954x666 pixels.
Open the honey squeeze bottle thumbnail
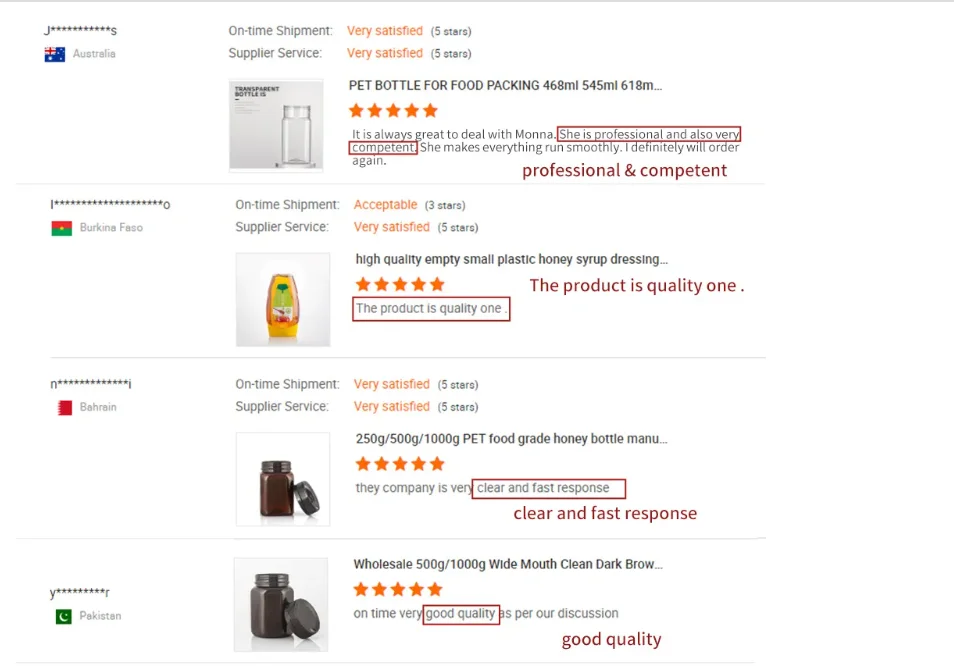(x=283, y=299)
